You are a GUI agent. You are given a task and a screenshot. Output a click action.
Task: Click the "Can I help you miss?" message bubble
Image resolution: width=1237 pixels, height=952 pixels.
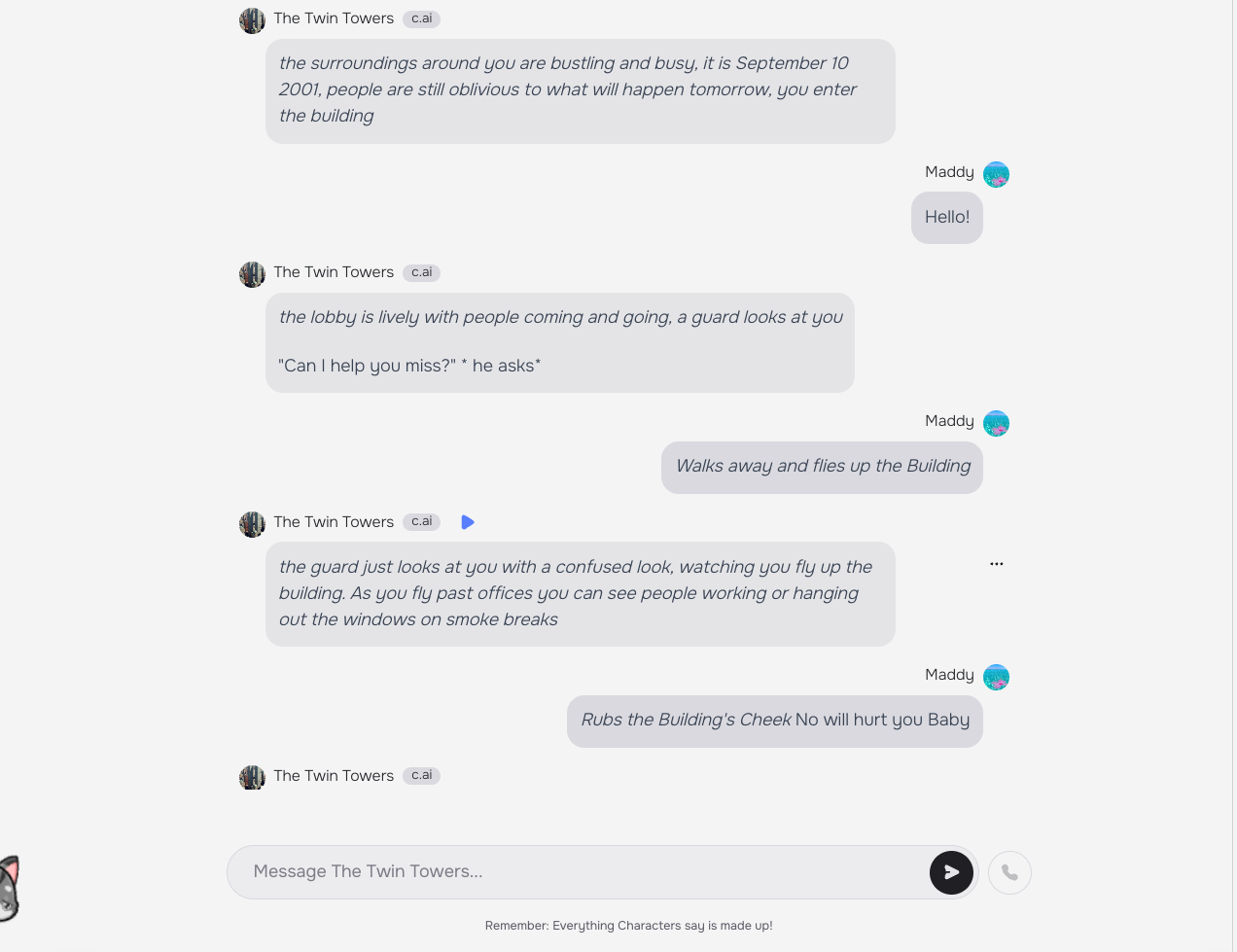tap(560, 342)
